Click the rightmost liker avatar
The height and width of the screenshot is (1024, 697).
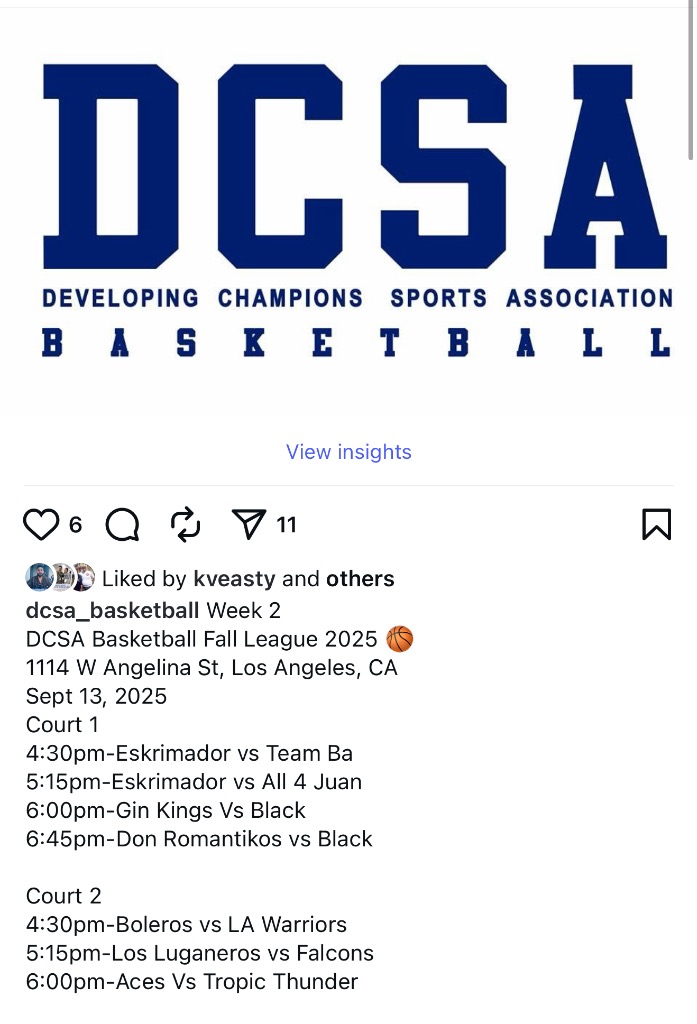coord(83,578)
